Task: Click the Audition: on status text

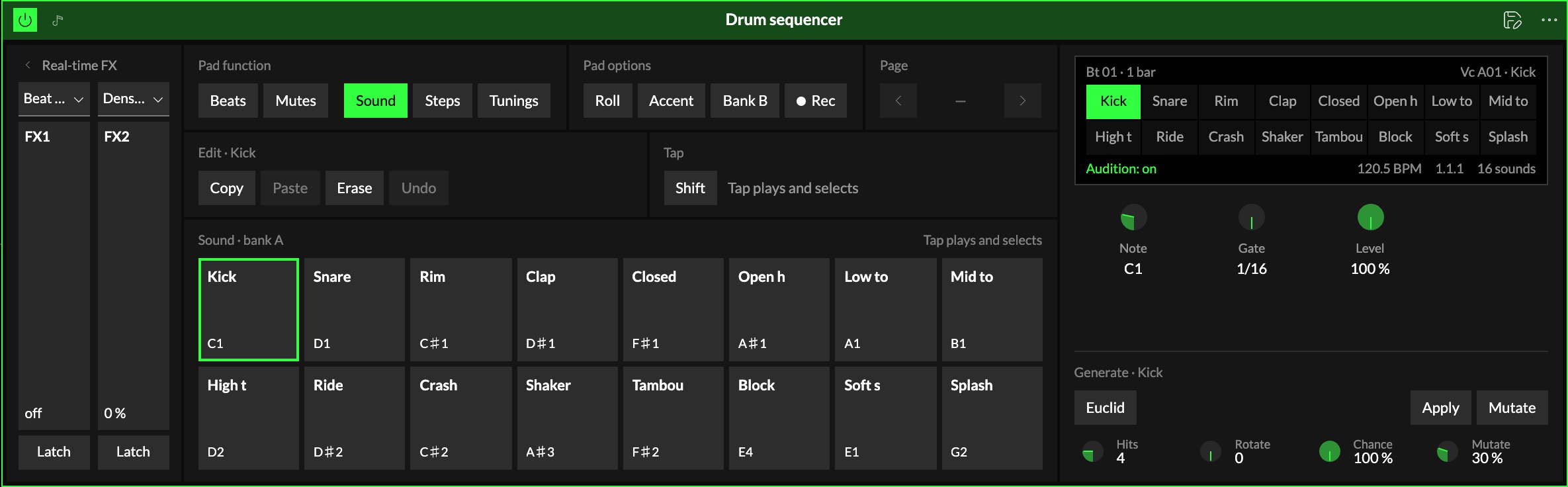Action: (x=1121, y=169)
